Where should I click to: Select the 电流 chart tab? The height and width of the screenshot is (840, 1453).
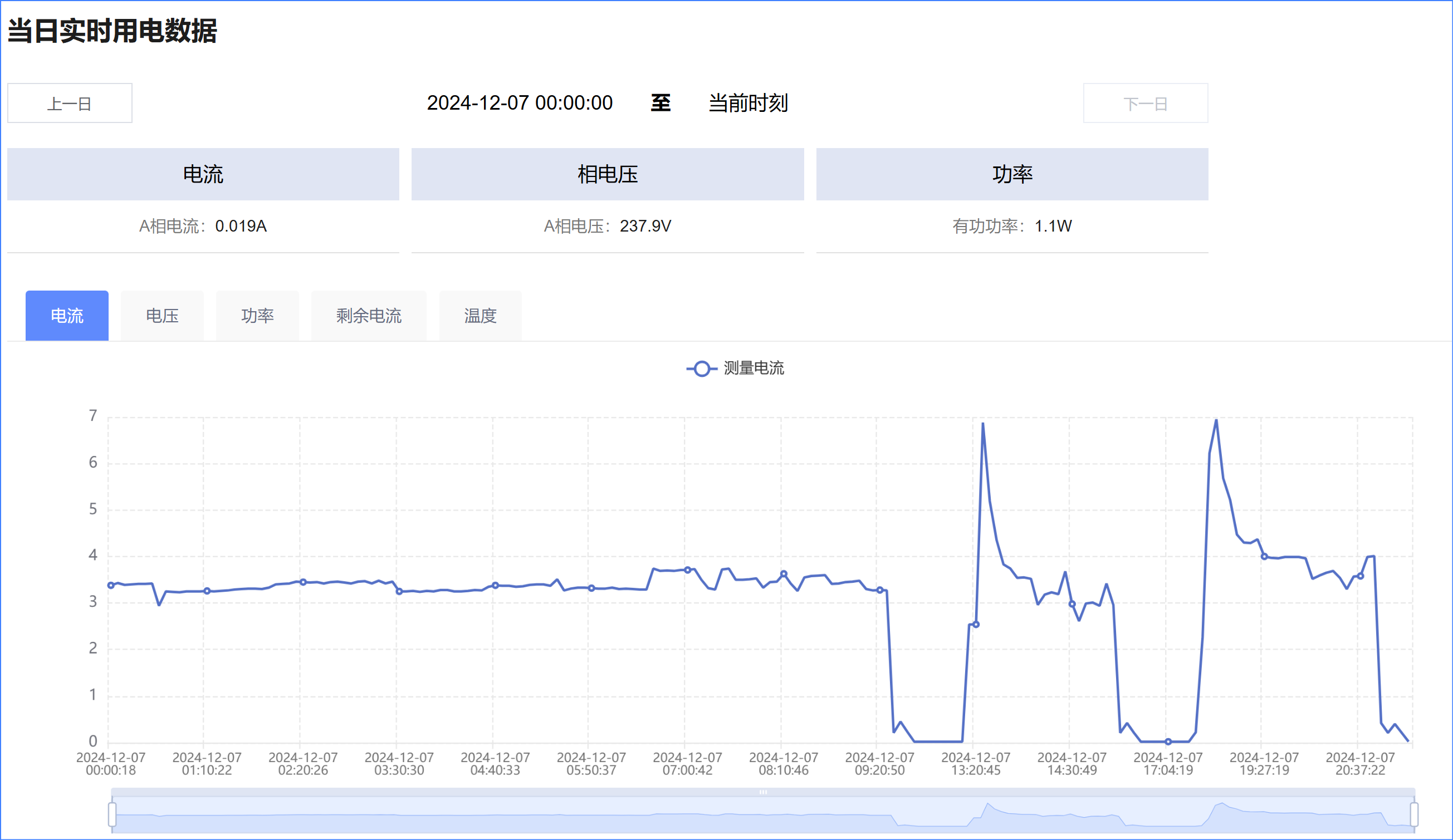click(x=67, y=316)
